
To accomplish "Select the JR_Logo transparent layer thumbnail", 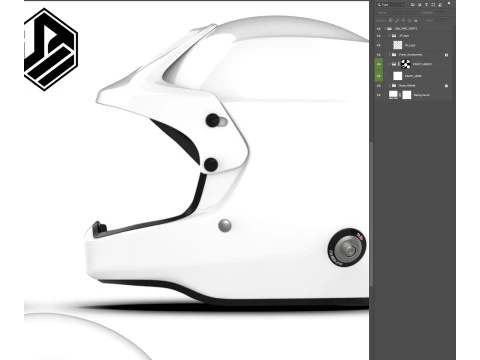I will pos(398,45).
